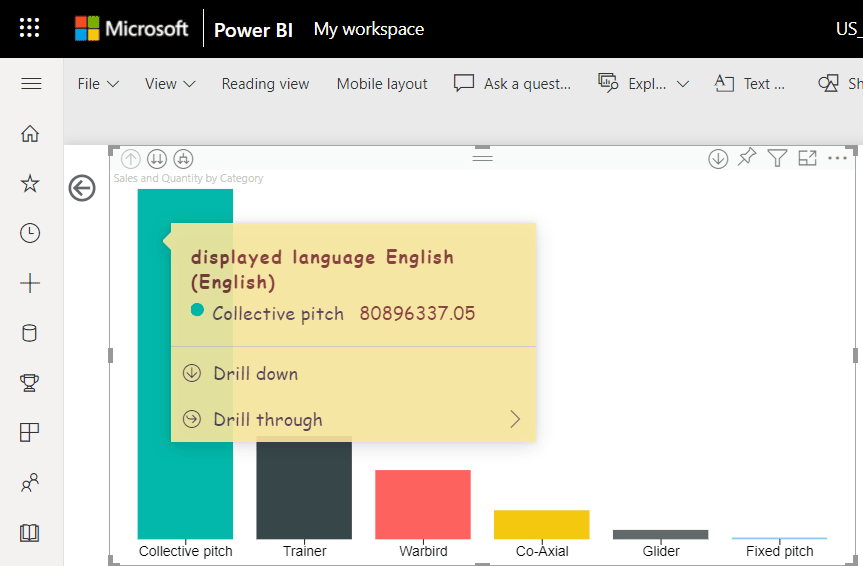Open Favorites star in the sidebar

(30, 183)
